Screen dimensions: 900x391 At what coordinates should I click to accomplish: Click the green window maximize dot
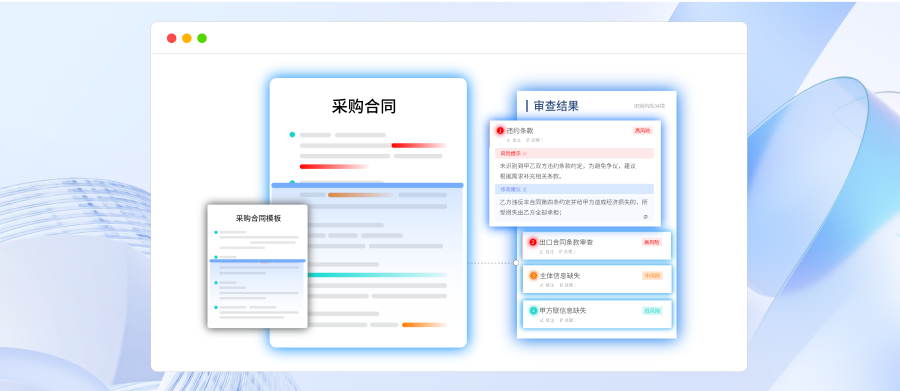(202, 38)
